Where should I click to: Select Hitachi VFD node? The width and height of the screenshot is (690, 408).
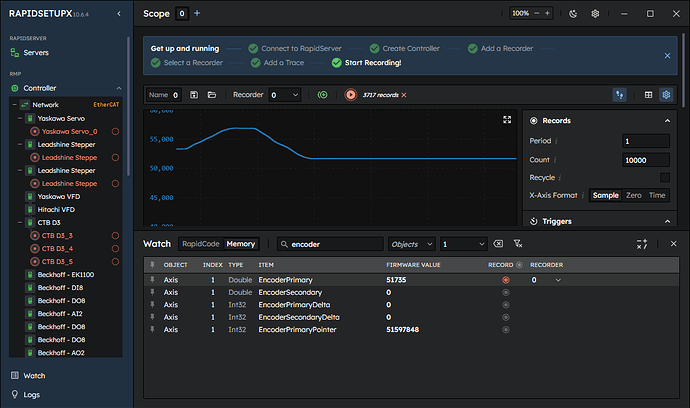(56, 210)
